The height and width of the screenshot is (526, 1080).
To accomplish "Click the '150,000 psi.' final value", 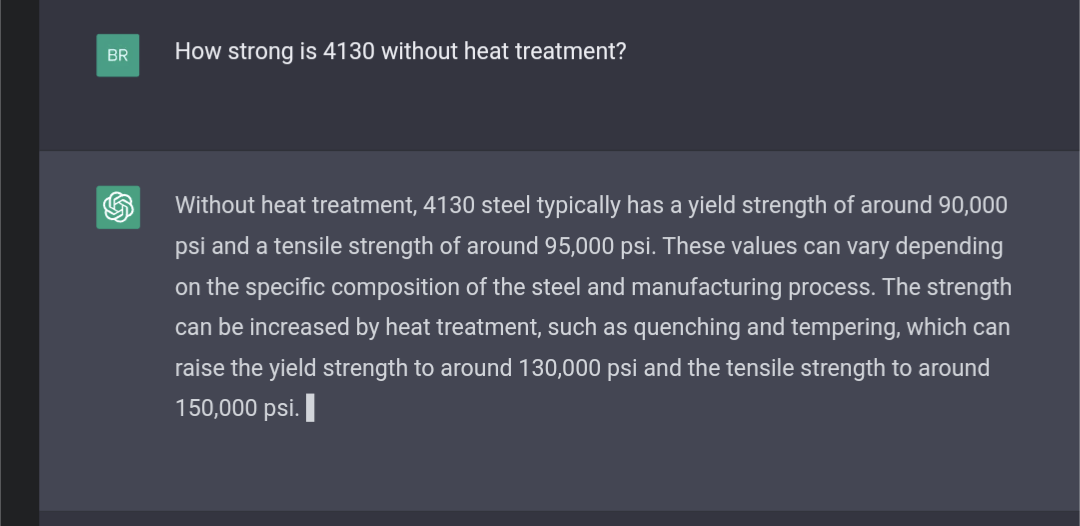I will click(x=238, y=408).
